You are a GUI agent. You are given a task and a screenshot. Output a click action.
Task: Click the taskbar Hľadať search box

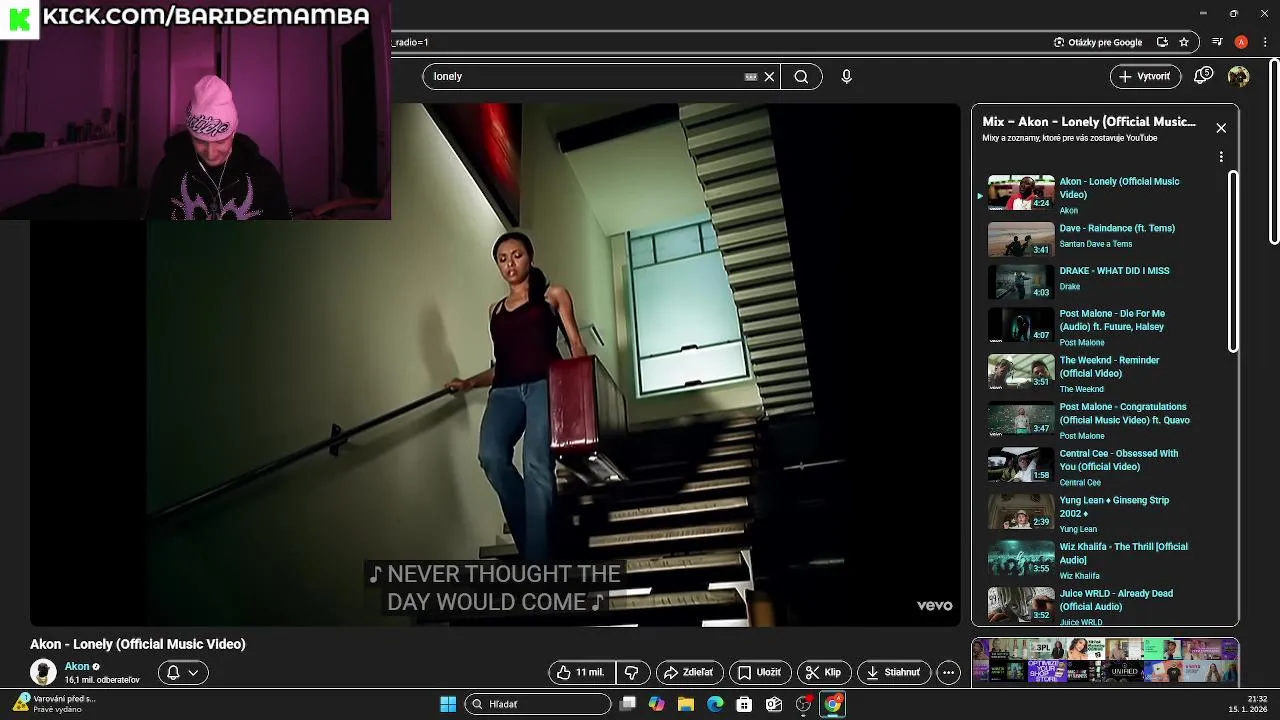[x=539, y=704]
